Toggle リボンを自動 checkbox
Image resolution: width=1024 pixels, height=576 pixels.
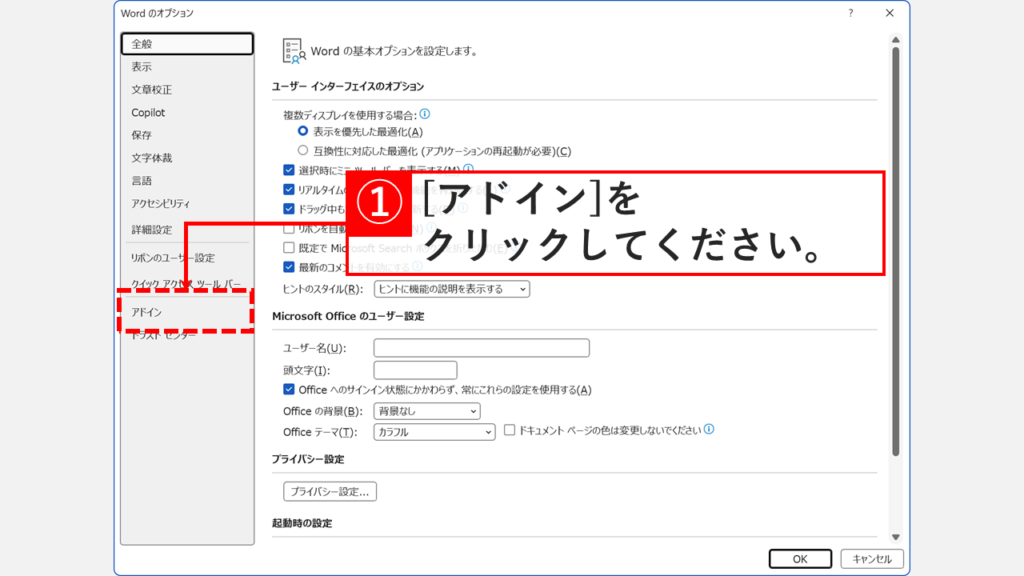(x=289, y=229)
